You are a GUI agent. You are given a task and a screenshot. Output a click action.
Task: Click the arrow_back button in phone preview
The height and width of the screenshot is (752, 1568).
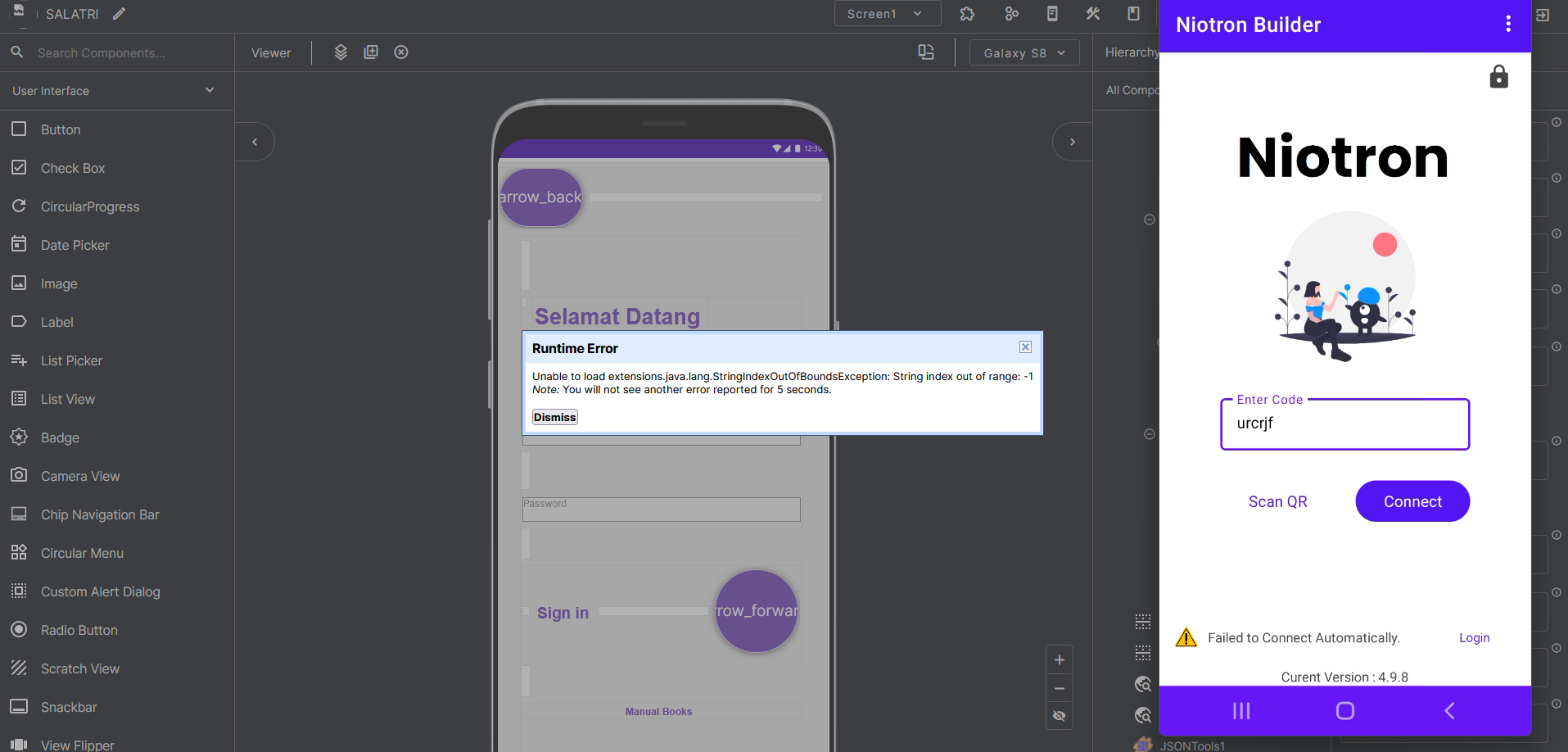click(x=541, y=197)
